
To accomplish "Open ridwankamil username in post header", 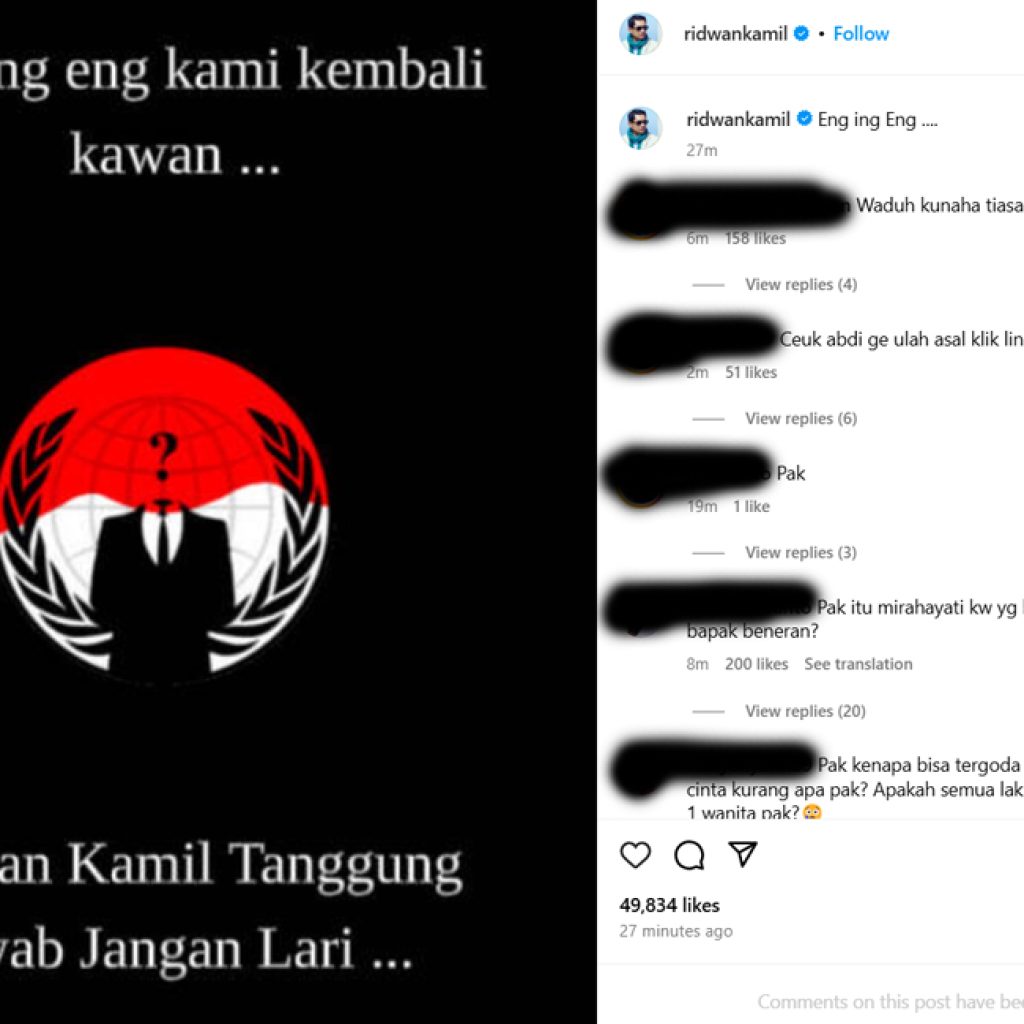I will [x=735, y=33].
